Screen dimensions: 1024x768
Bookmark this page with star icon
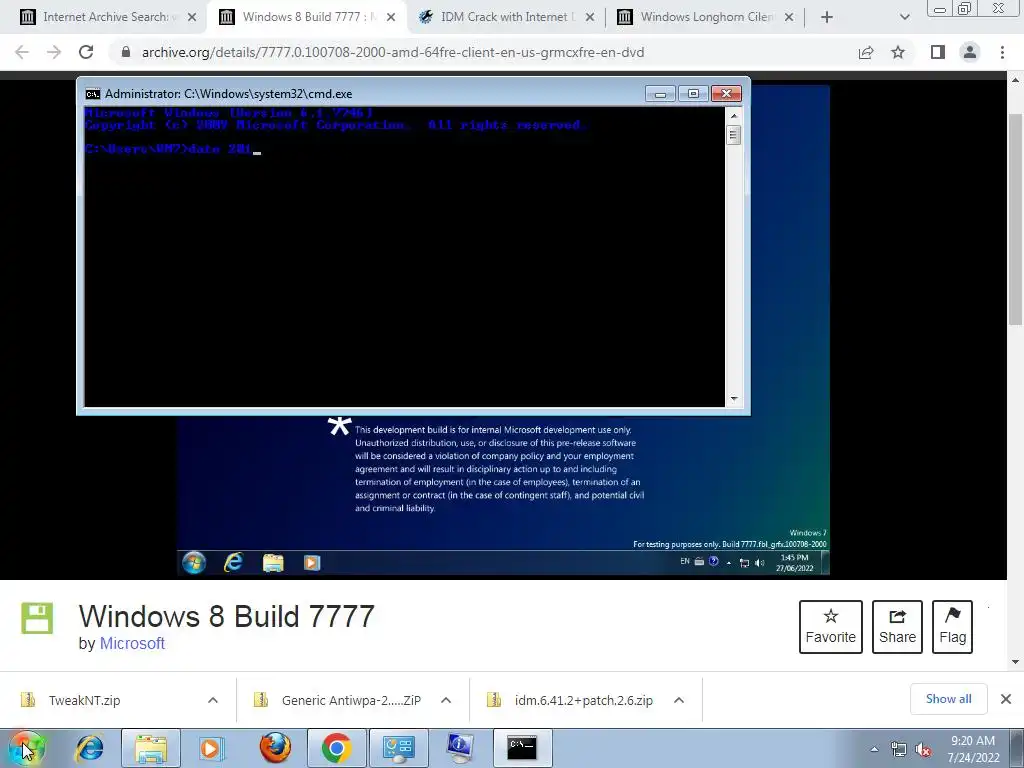pyautogui.click(x=898, y=52)
